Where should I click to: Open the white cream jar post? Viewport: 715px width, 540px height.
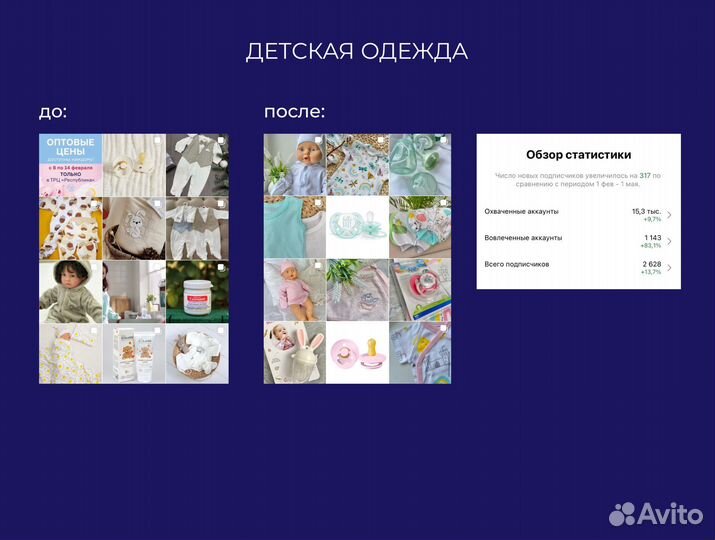[x=197, y=292]
